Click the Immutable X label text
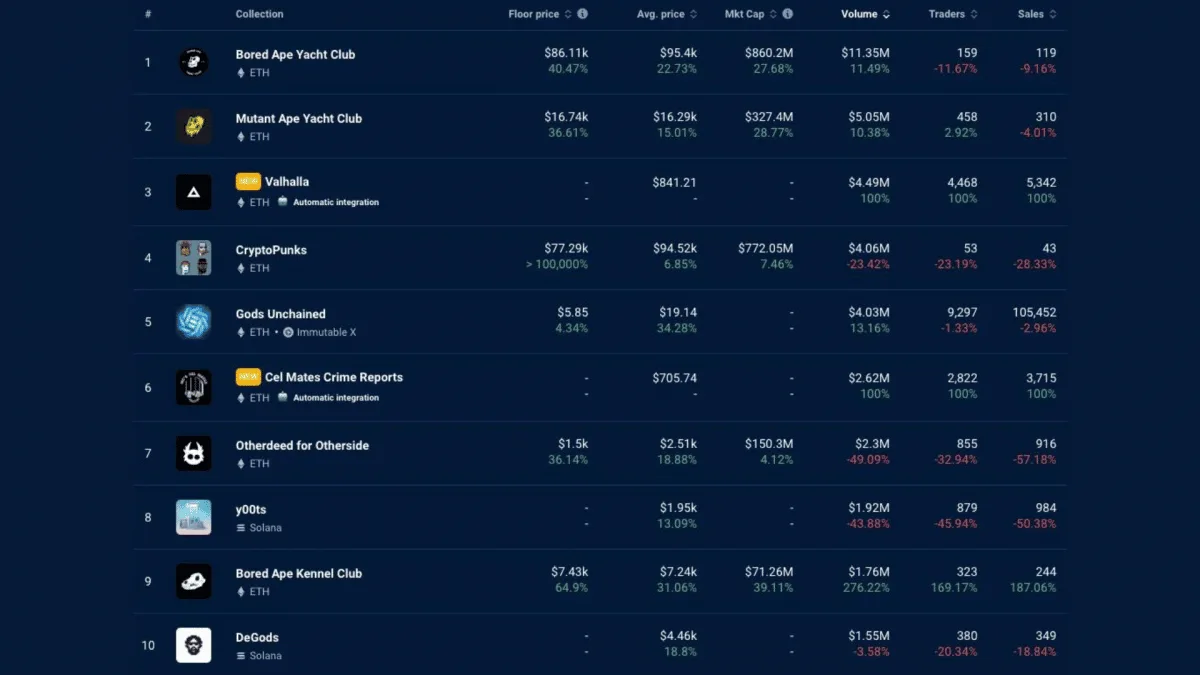This screenshot has height=675, width=1200. [326, 332]
